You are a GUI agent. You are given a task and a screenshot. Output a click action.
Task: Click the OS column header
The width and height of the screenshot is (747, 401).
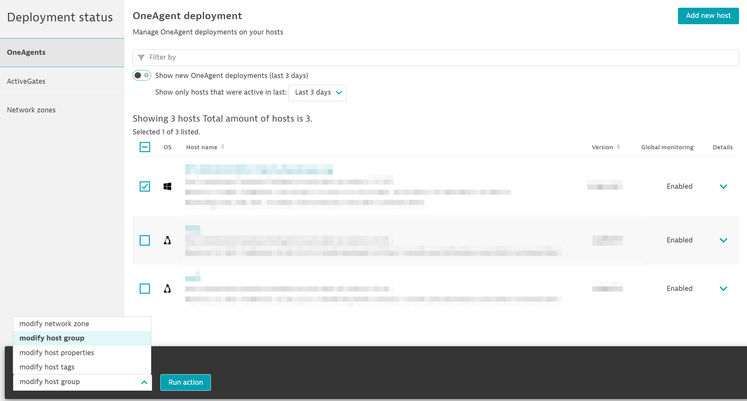[x=167, y=147]
